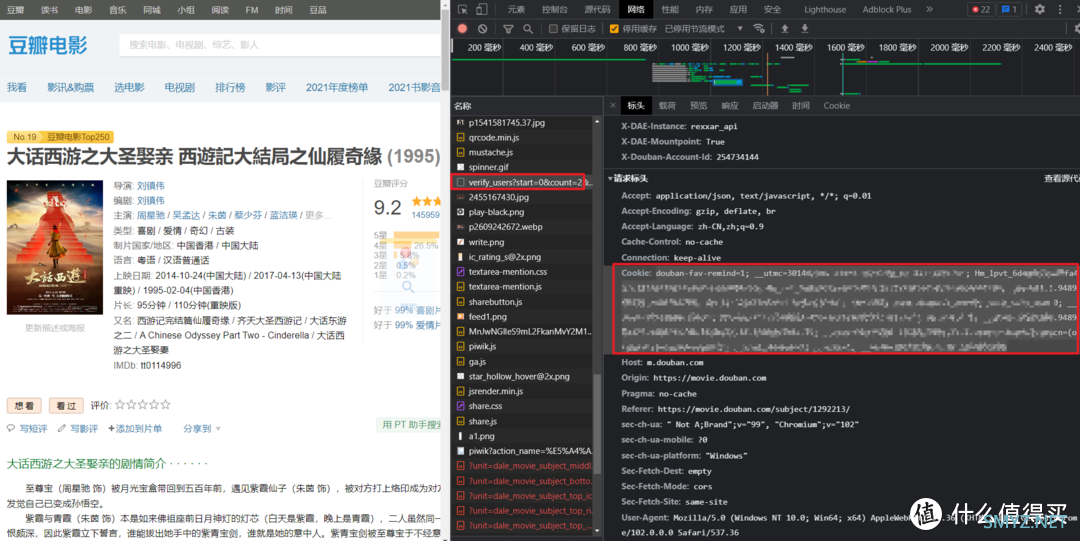Open director link 刘镇伟 beside 导演
This screenshot has width=1080, height=541.
[x=150, y=185]
